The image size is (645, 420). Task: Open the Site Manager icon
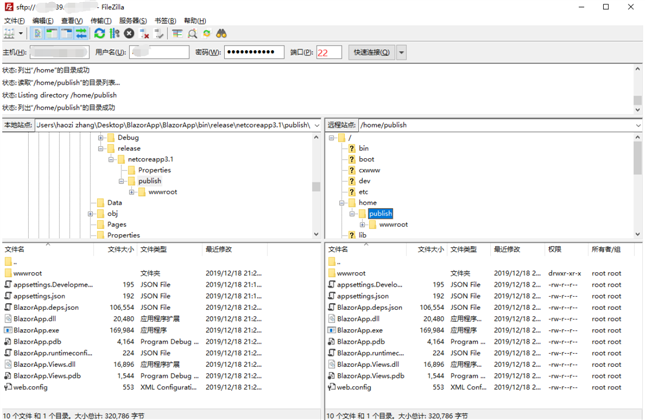point(9,34)
